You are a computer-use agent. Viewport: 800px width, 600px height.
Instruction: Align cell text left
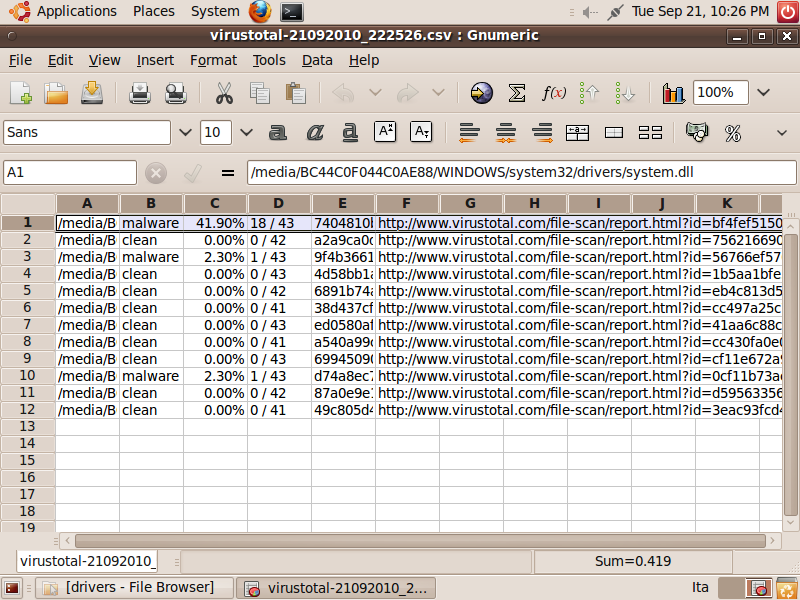point(469,133)
